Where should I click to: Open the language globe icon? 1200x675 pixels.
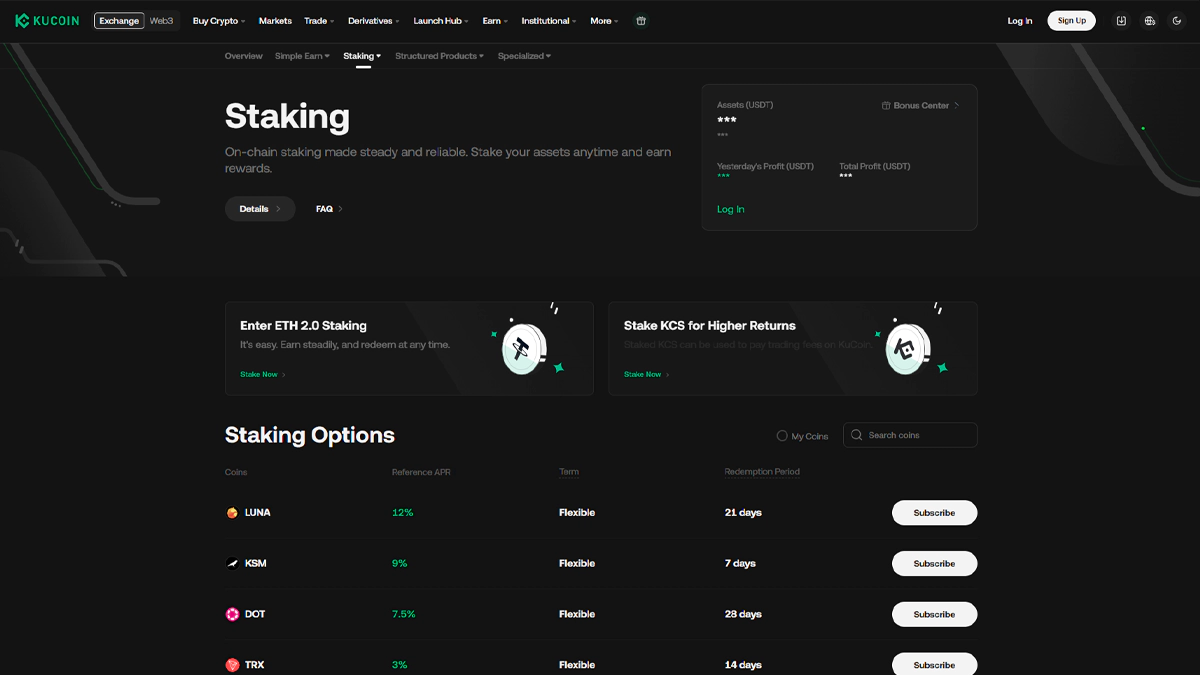point(1149,21)
